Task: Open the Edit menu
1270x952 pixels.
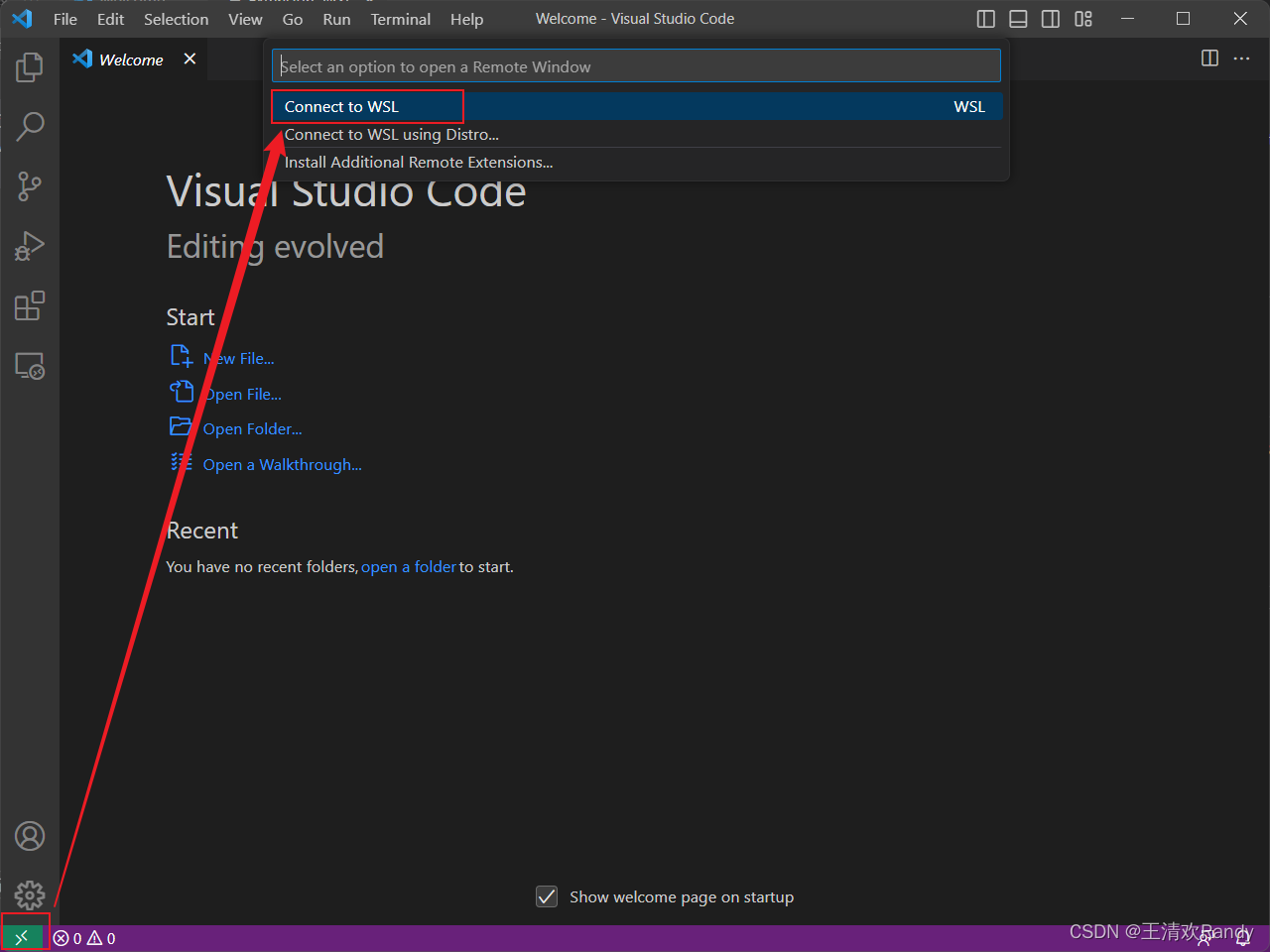Action: pyautogui.click(x=111, y=19)
